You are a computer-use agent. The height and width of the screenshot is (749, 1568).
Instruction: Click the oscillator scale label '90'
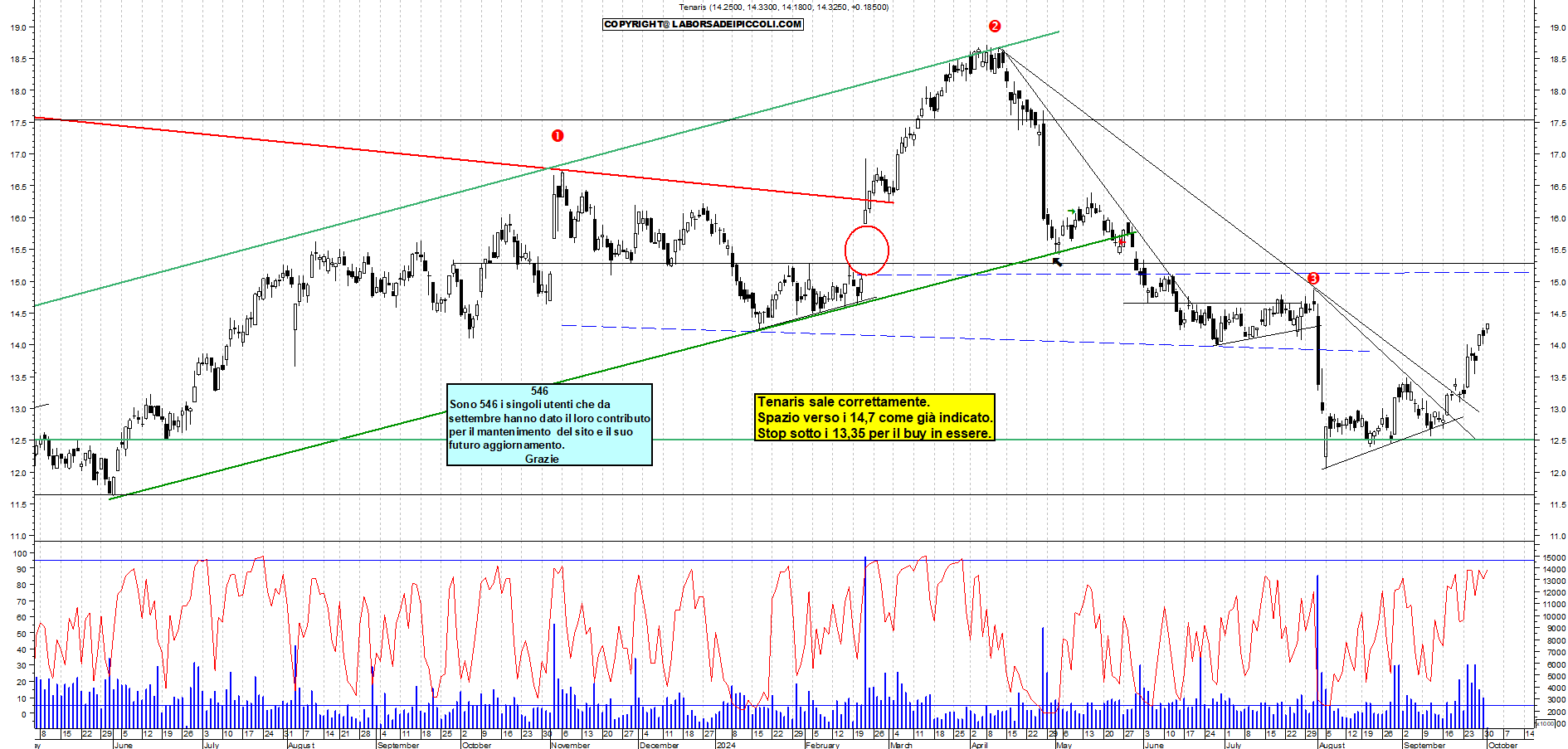(x=22, y=569)
